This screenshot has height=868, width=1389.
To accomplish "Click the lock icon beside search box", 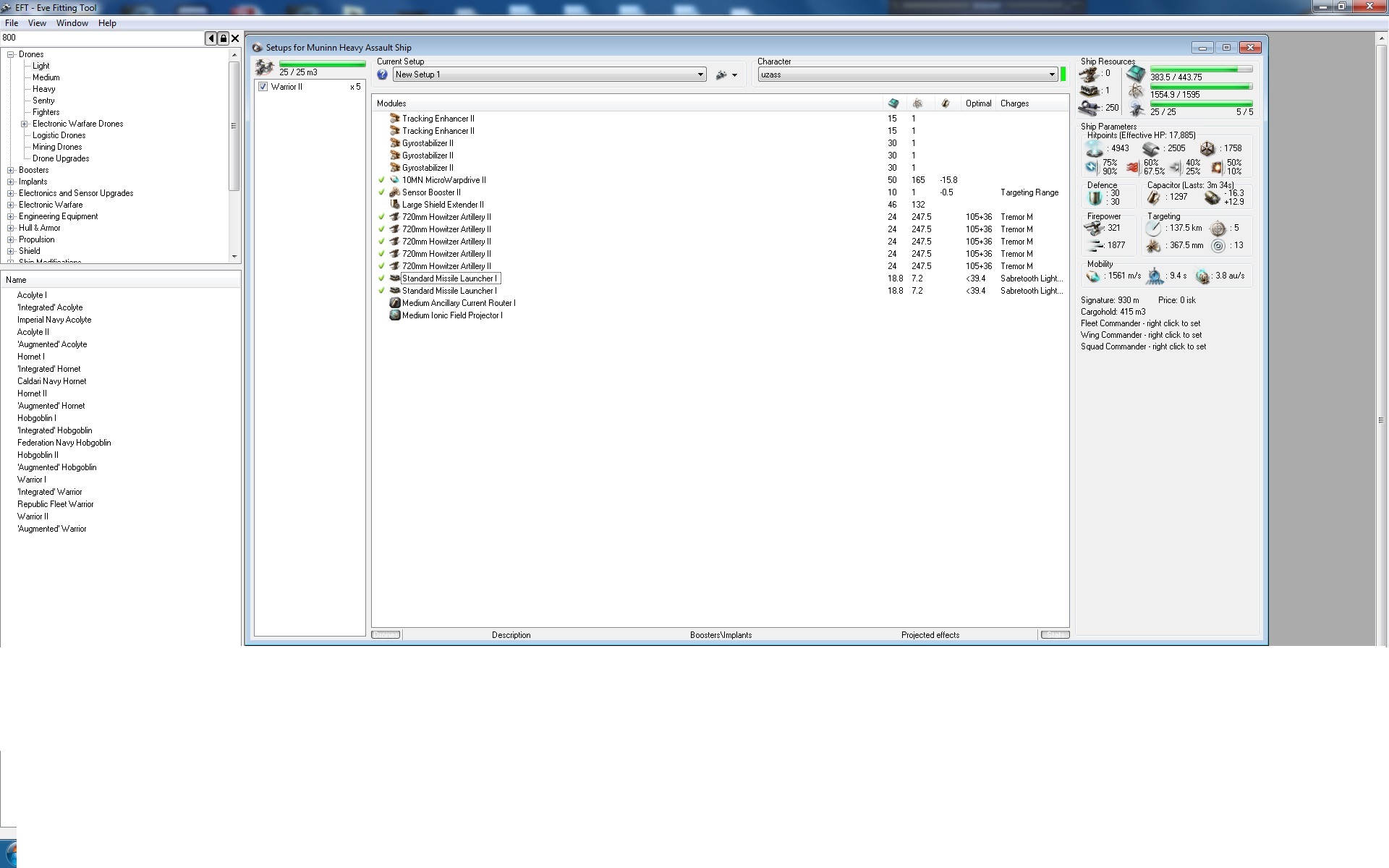I will [223, 38].
